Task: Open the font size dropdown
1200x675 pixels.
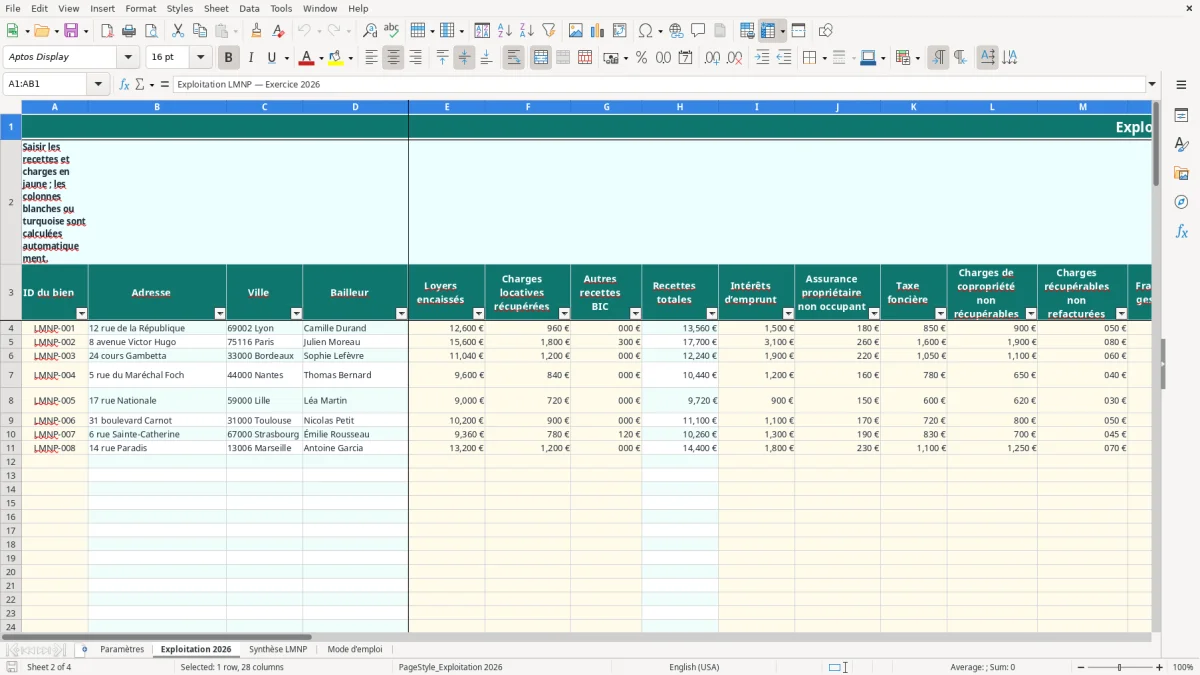Action: click(x=201, y=58)
